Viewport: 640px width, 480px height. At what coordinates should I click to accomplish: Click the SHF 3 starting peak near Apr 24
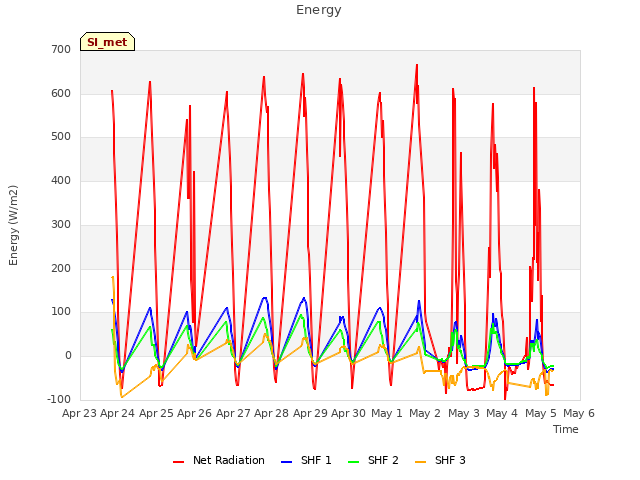tap(113, 277)
